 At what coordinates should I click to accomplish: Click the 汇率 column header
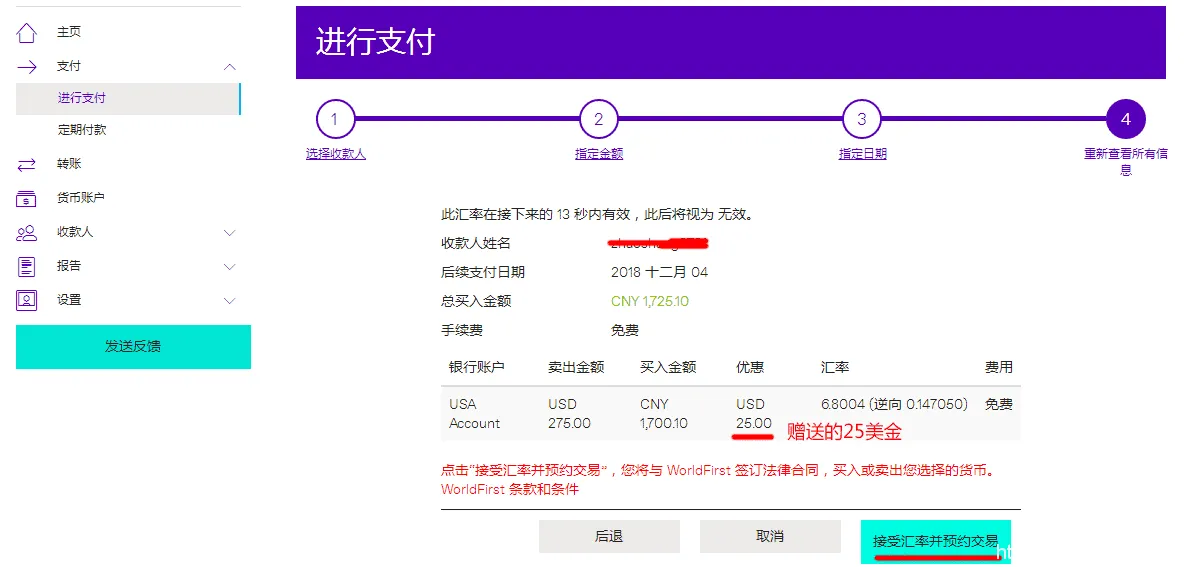[x=835, y=367]
